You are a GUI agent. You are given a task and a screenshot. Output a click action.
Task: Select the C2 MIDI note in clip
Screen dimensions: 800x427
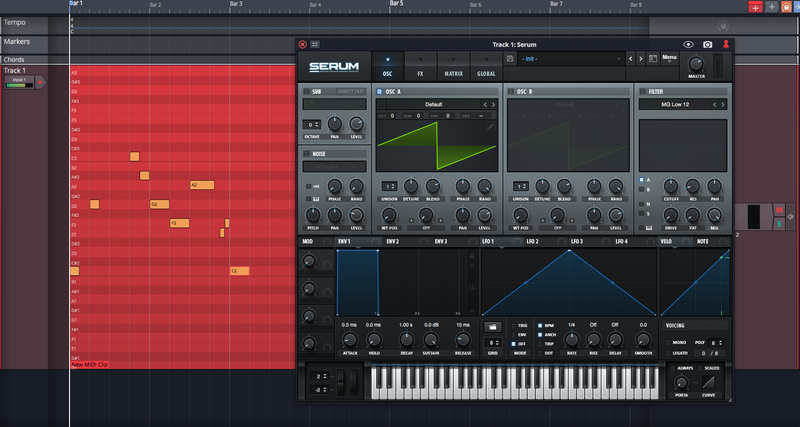click(239, 271)
